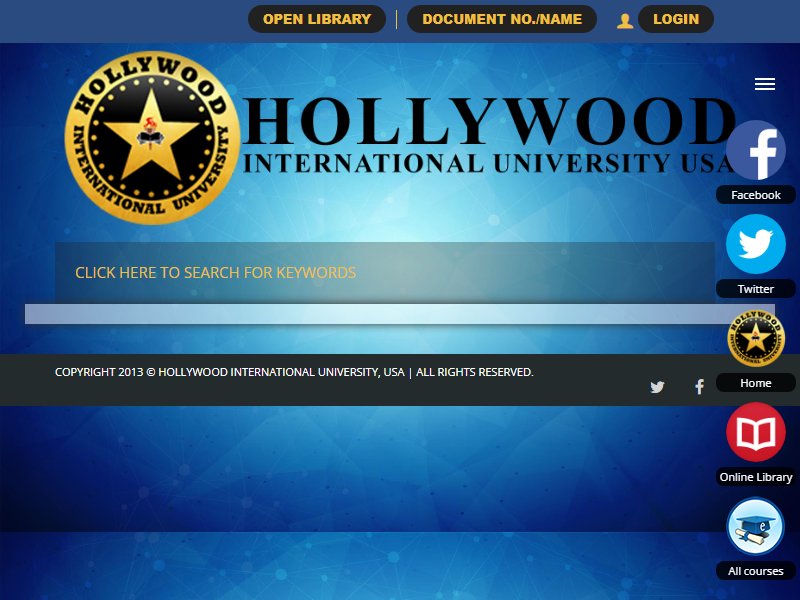Click the round Twitter bird icon in sidebar
The image size is (800, 600).
pyautogui.click(x=756, y=244)
